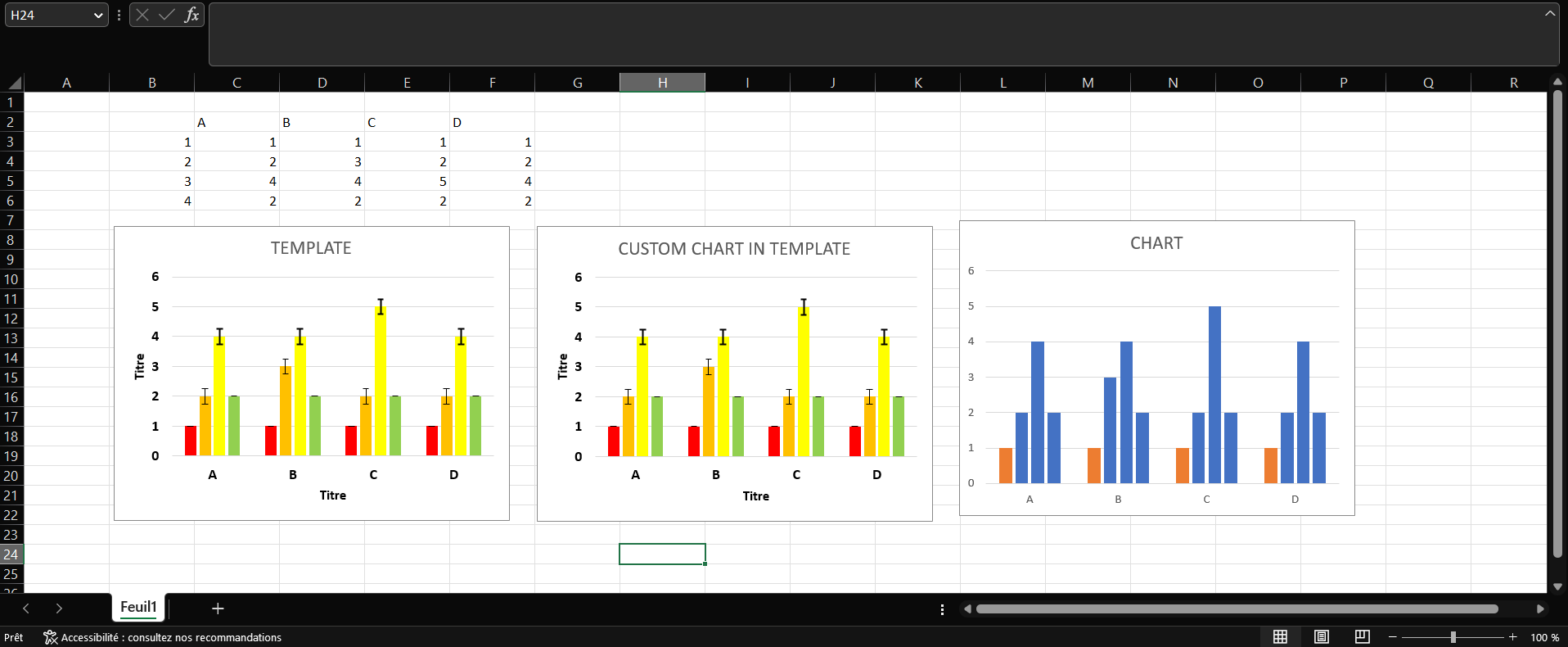Click the vertical scrollbar down arrow
The image size is (1568, 647).
click(1557, 586)
